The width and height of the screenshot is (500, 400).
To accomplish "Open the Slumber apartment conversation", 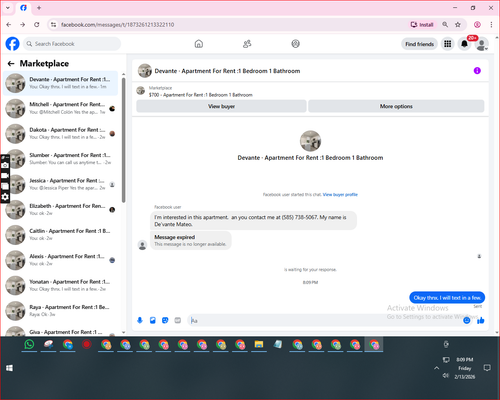I will pyautogui.click(x=61, y=159).
